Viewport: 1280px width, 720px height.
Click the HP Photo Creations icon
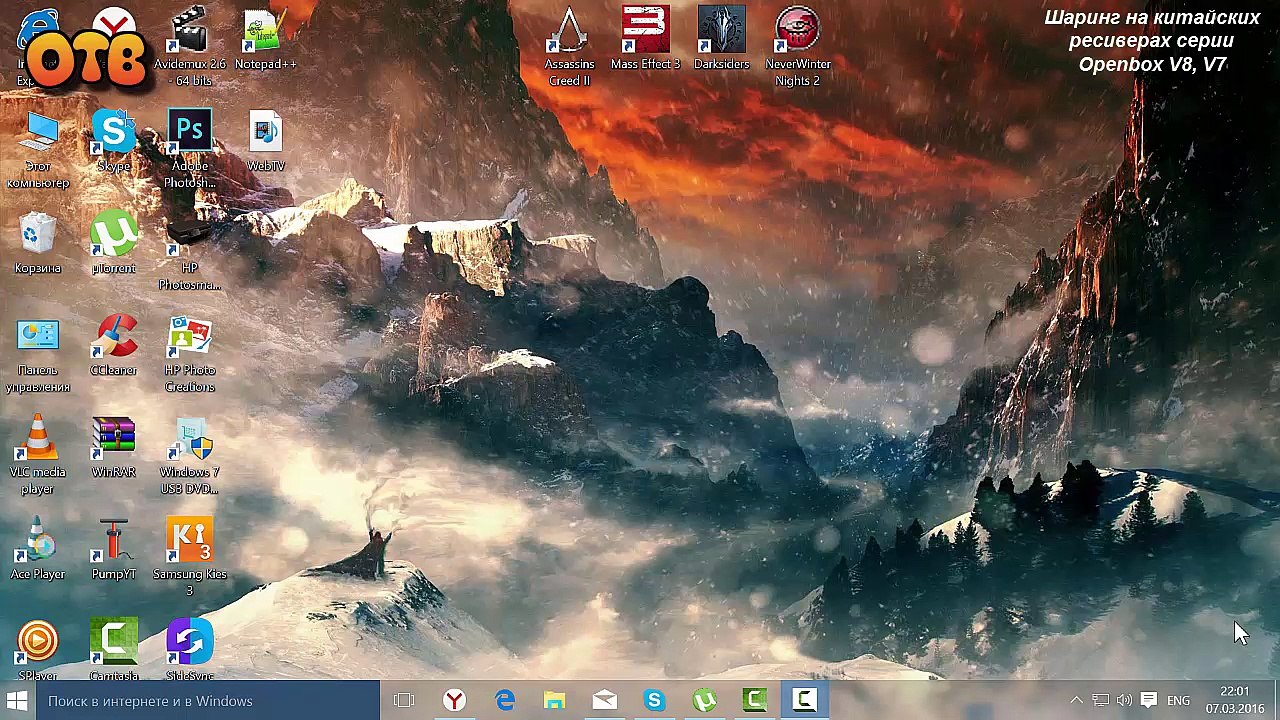tap(190, 354)
